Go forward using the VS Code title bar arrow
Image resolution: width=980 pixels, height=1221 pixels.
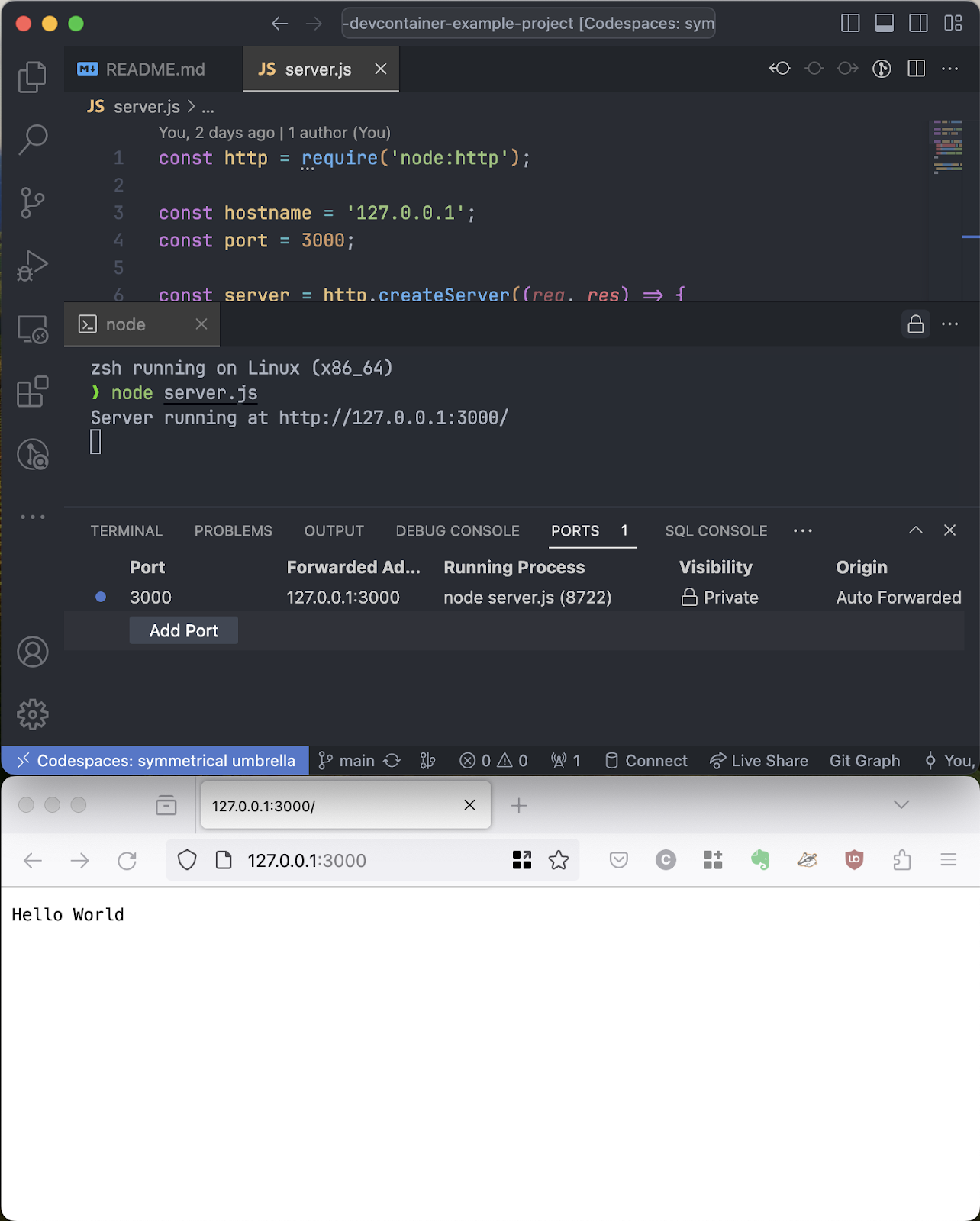tap(314, 24)
